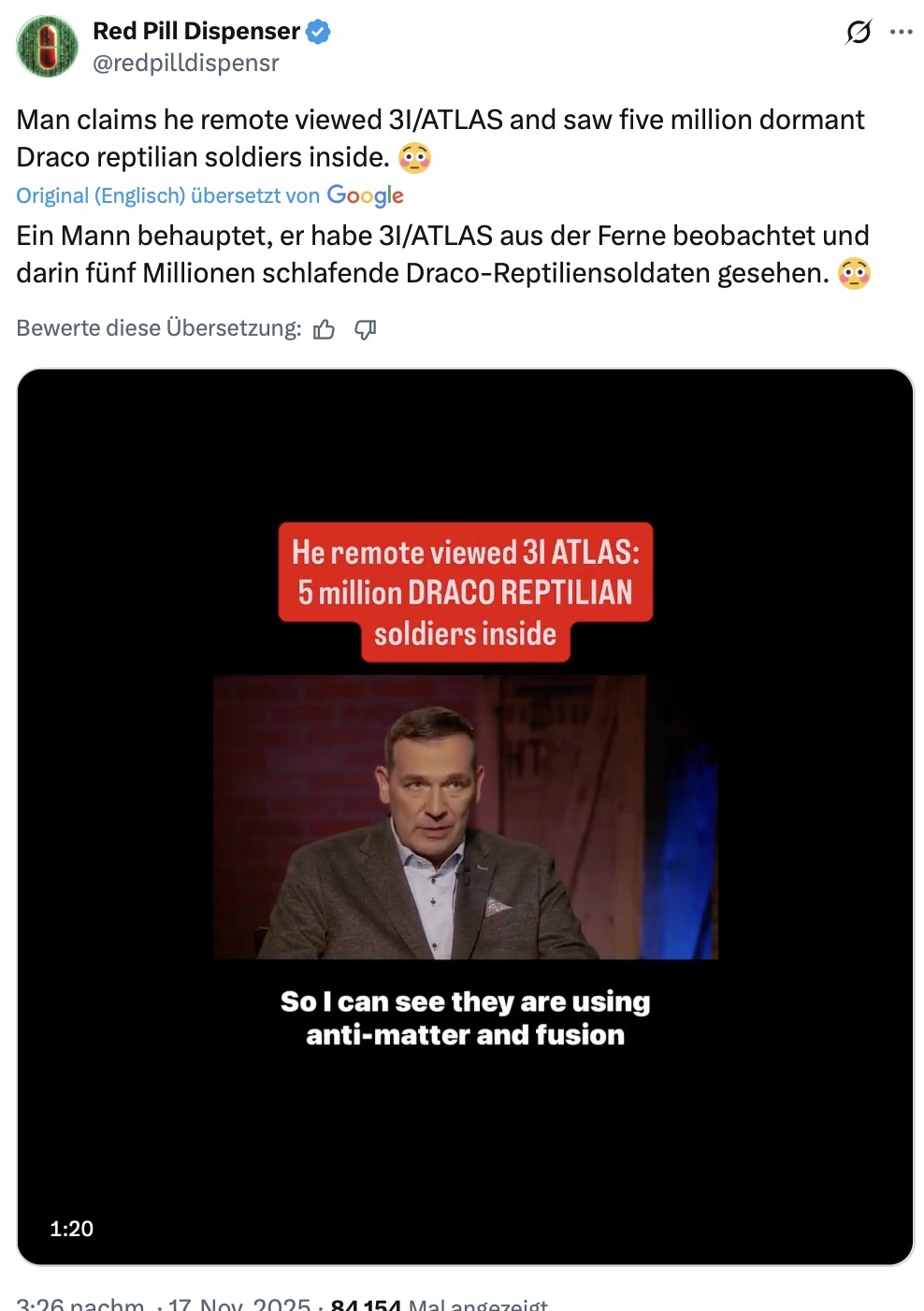Click the 1:20 video duration label
This screenshot has width=924, height=1311.
[72, 1229]
